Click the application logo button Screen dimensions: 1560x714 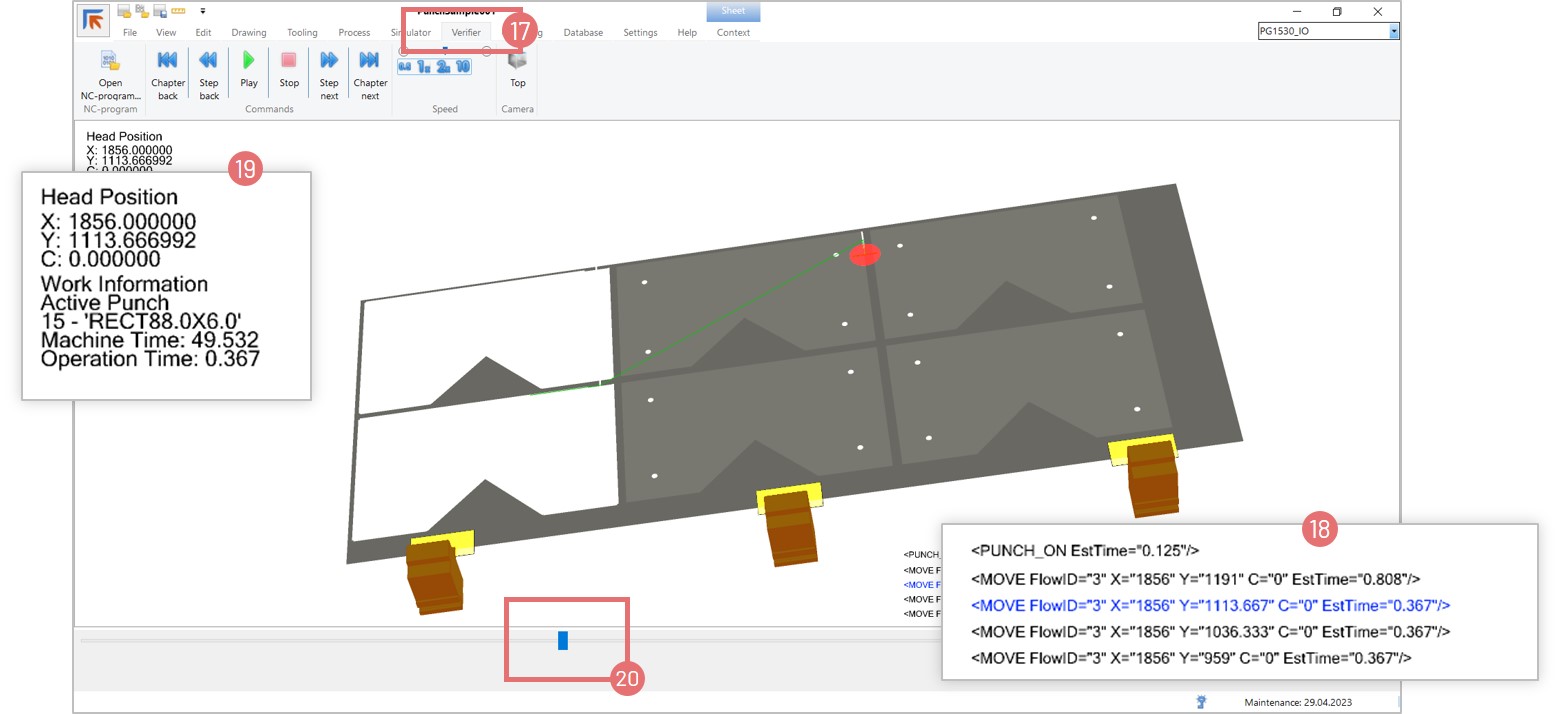click(x=94, y=20)
